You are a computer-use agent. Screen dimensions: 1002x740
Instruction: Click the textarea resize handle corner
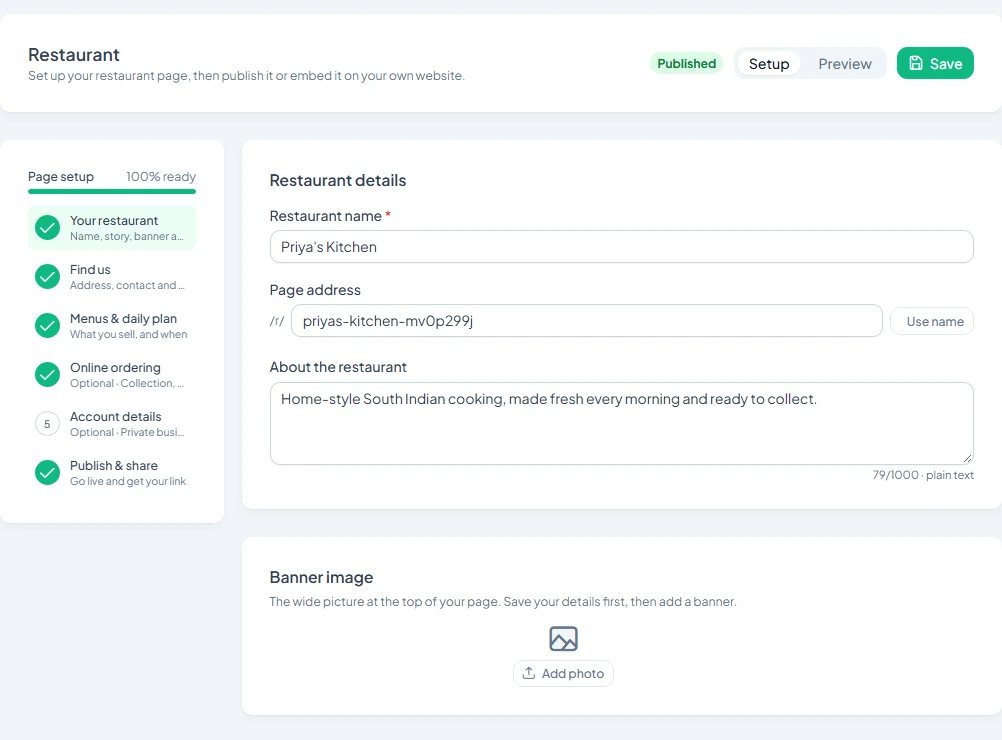tap(967, 458)
